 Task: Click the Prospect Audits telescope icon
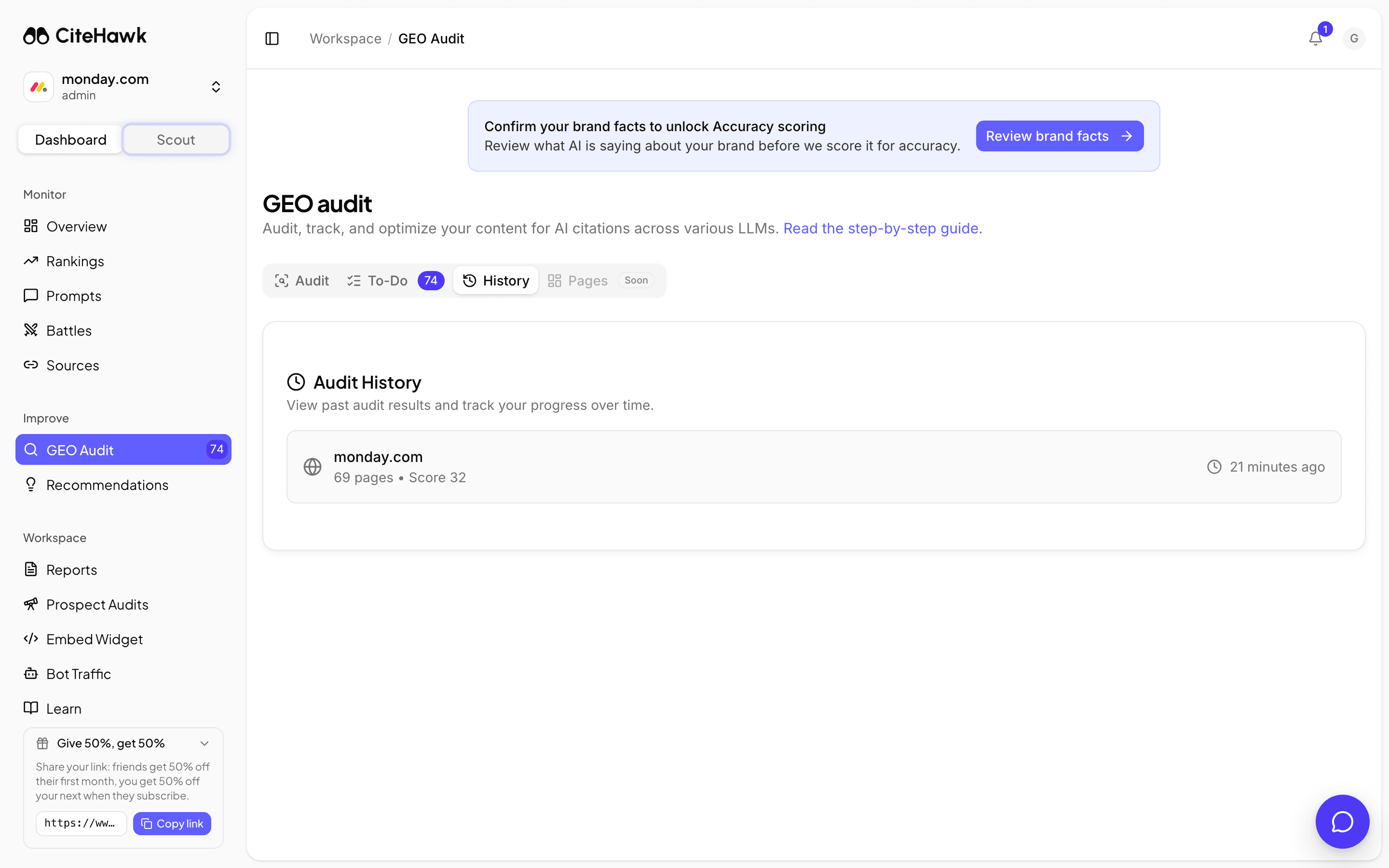(31, 604)
